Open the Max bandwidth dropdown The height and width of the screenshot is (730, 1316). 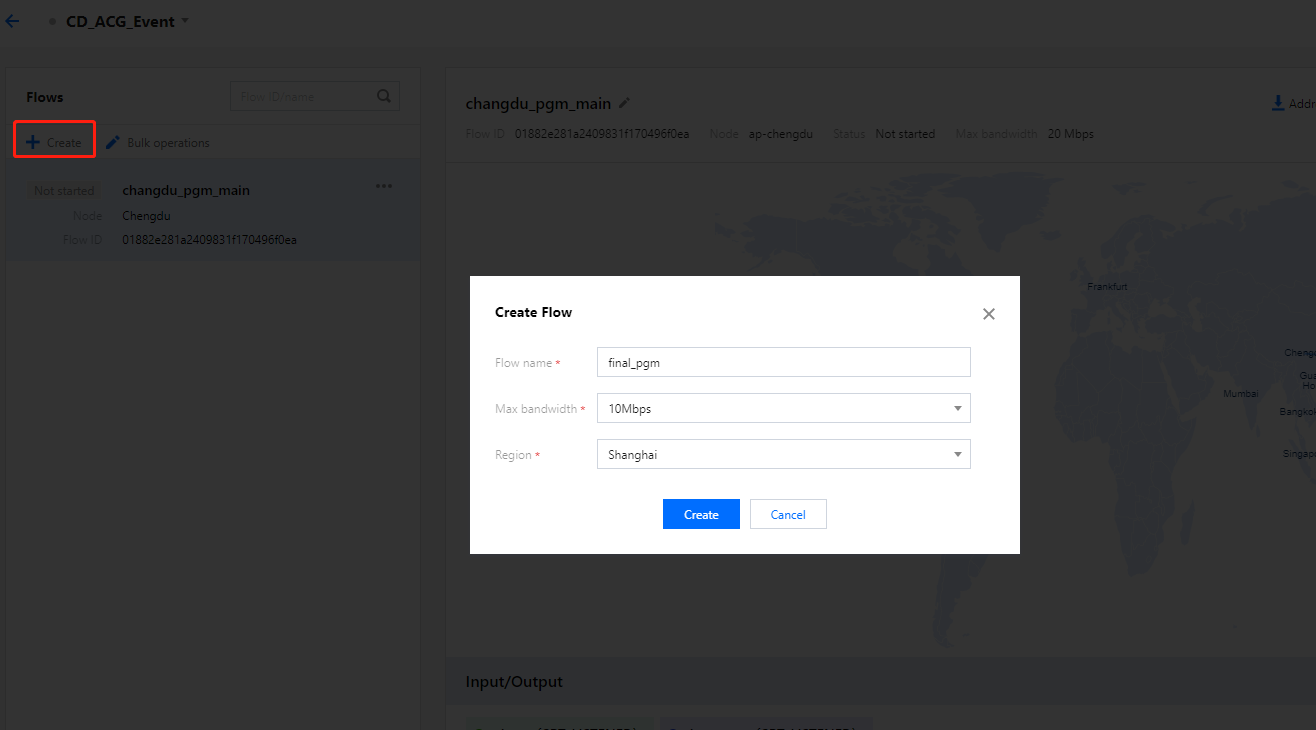(x=783, y=408)
